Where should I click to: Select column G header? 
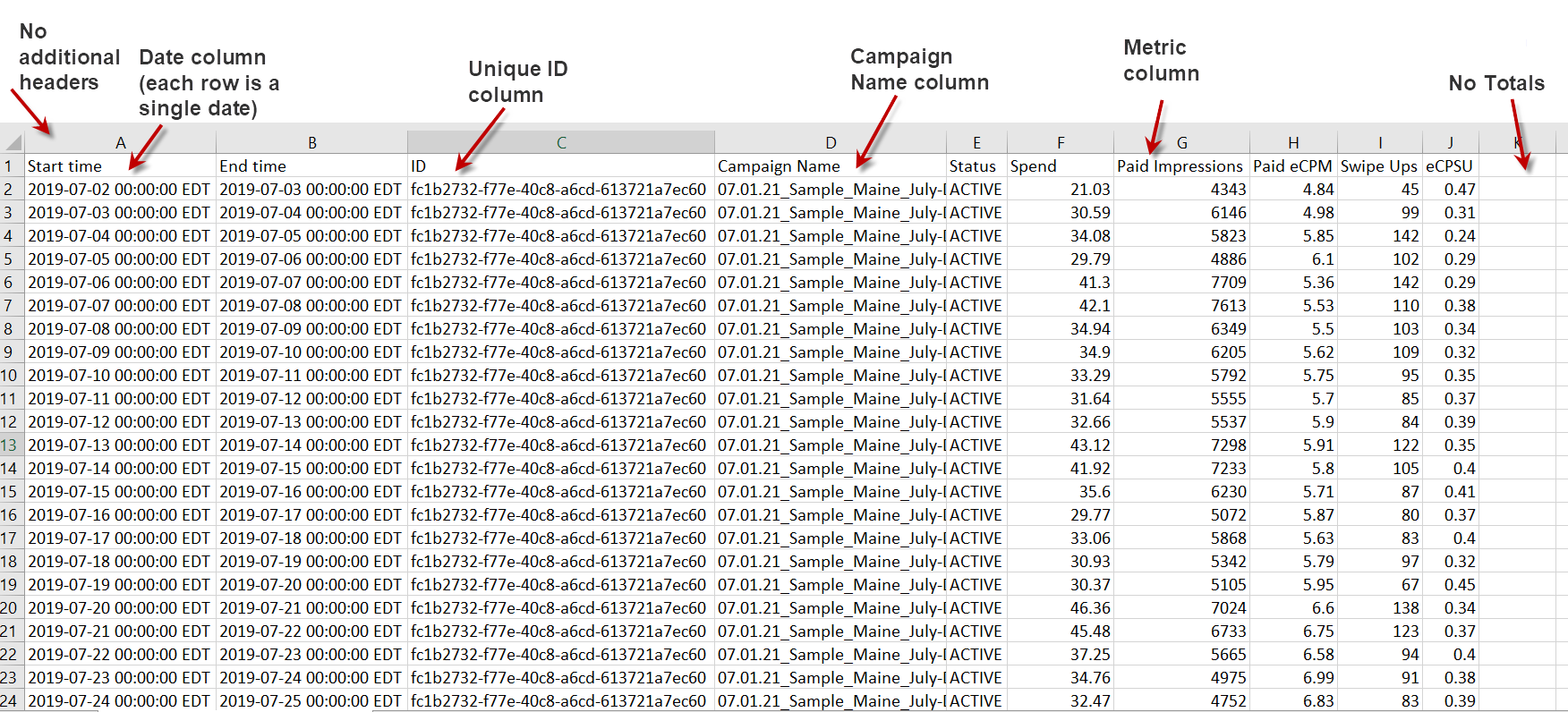(x=1181, y=142)
